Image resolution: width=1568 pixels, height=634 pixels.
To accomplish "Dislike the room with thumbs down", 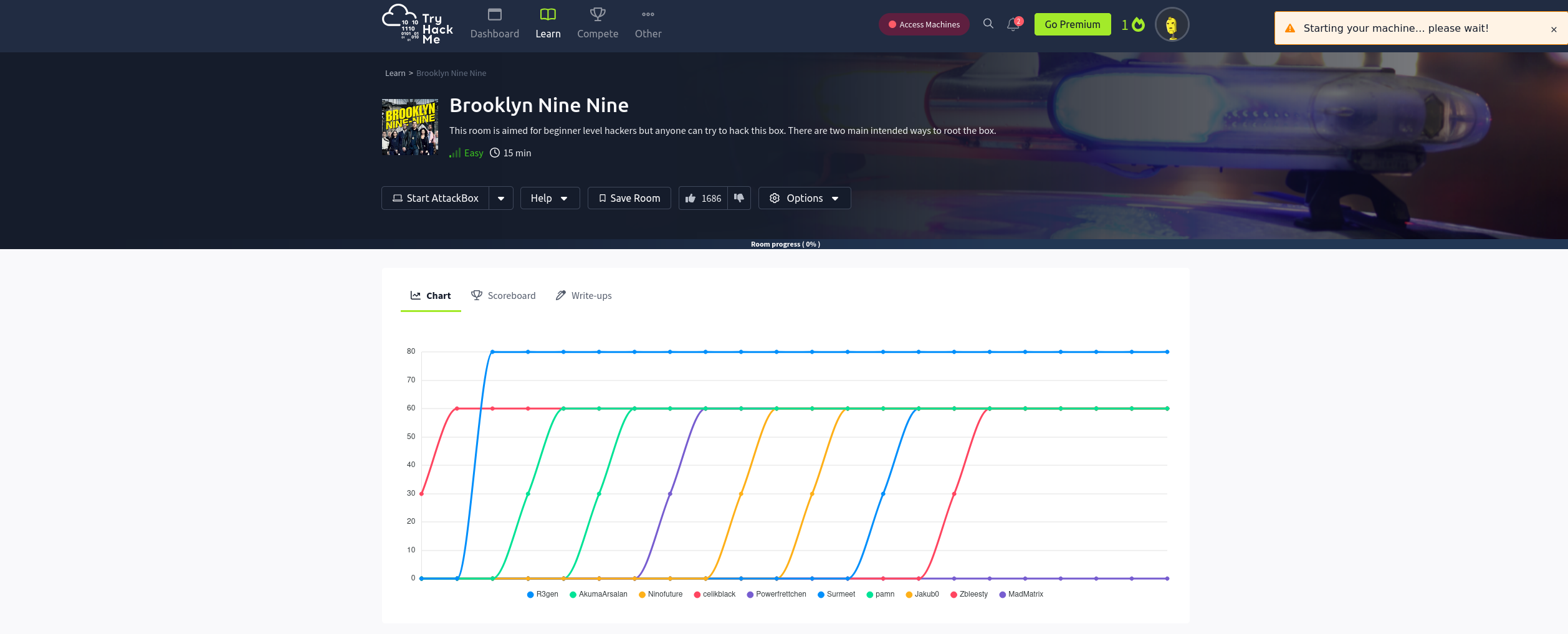I will click(739, 198).
